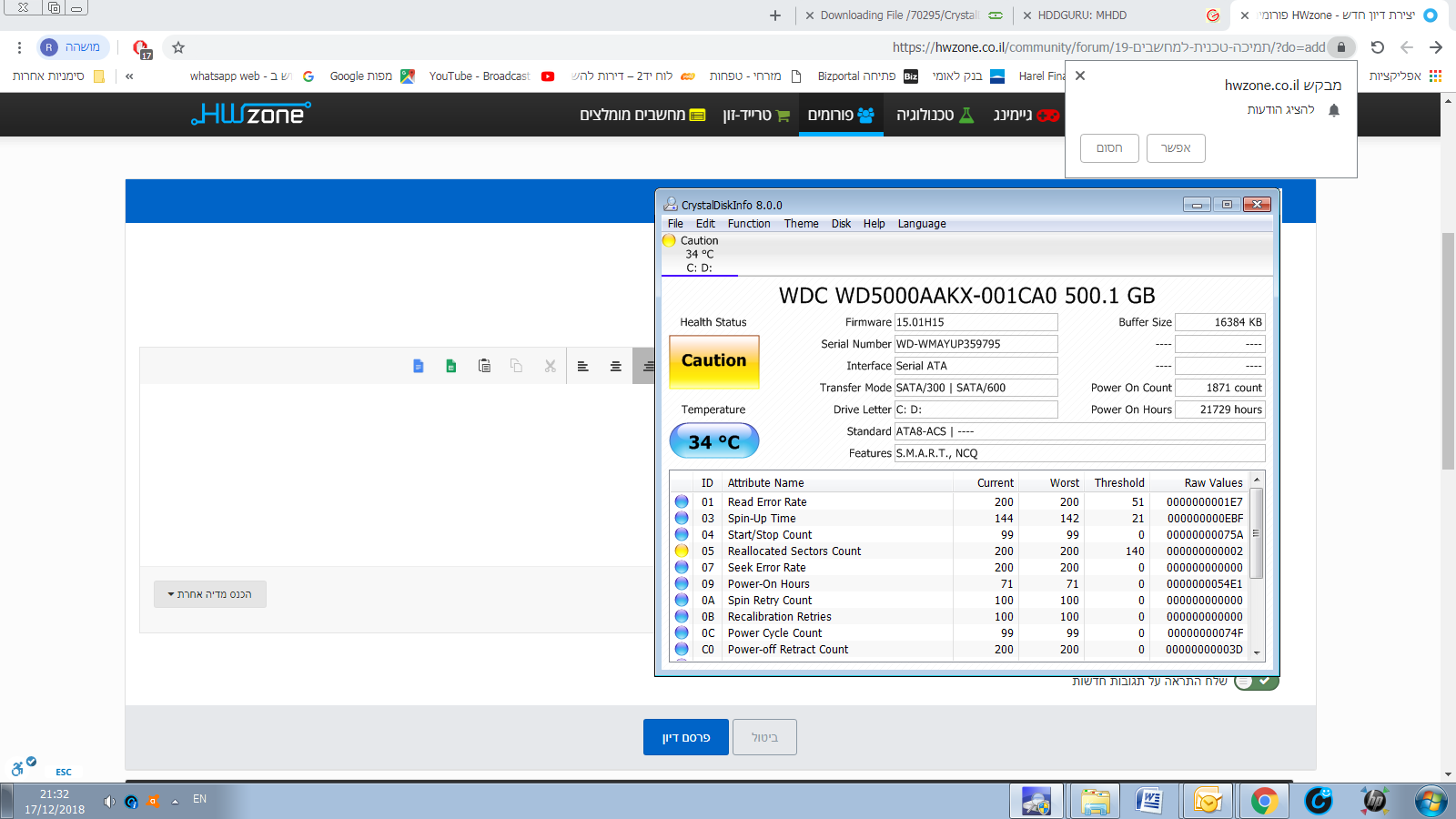
Task: Toggle the new replies notification switch
Action: [1257, 681]
